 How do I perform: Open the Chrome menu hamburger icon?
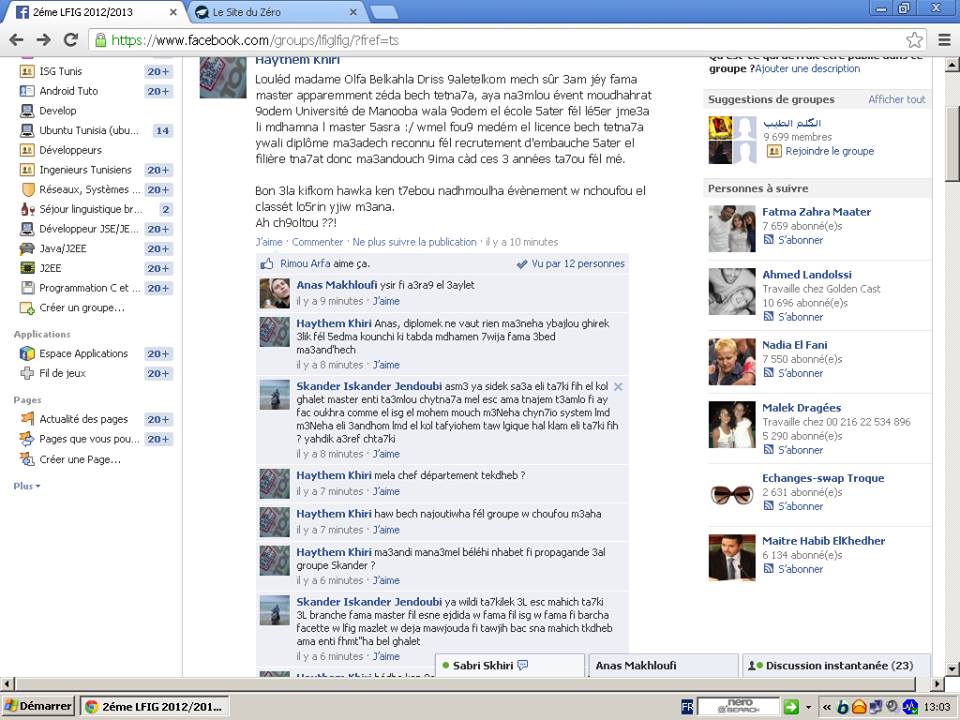(944, 40)
